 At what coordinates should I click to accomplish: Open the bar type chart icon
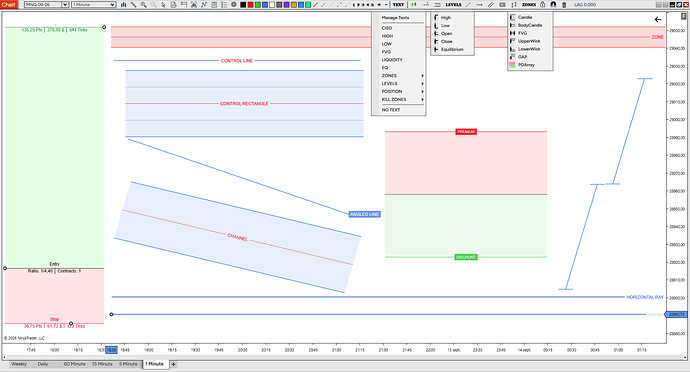[123, 4]
